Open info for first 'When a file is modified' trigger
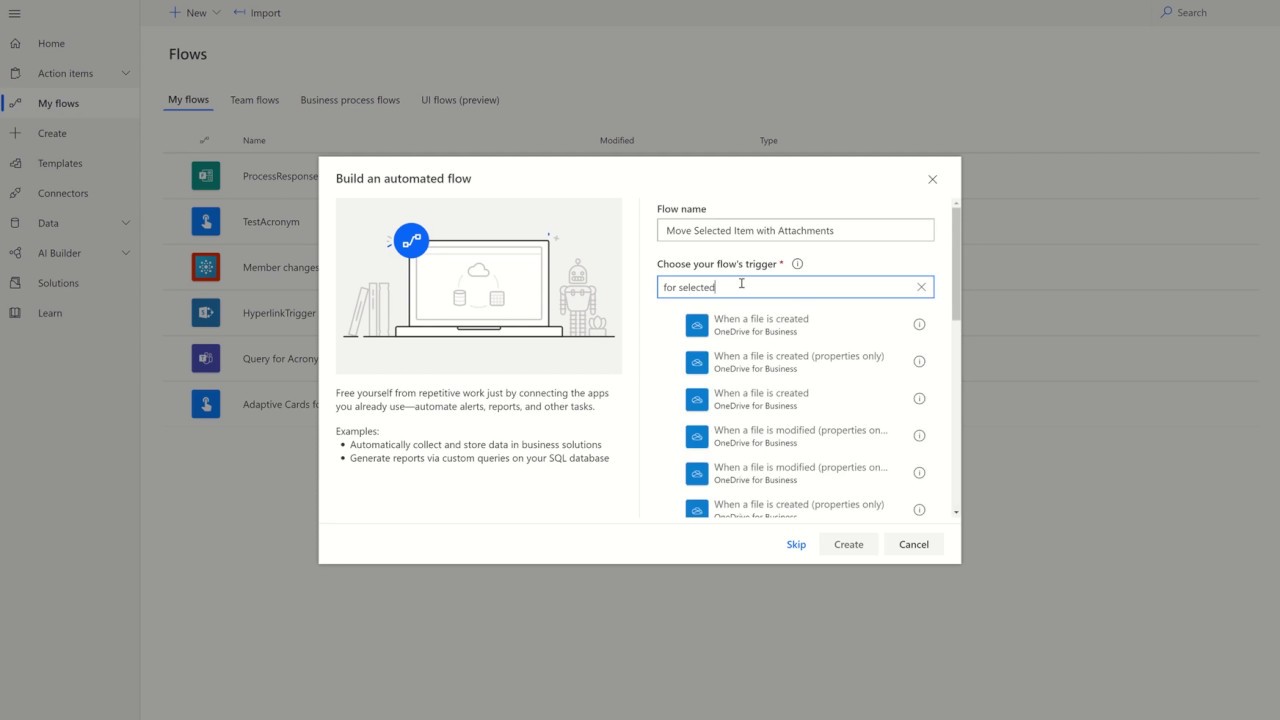 pos(919,435)
